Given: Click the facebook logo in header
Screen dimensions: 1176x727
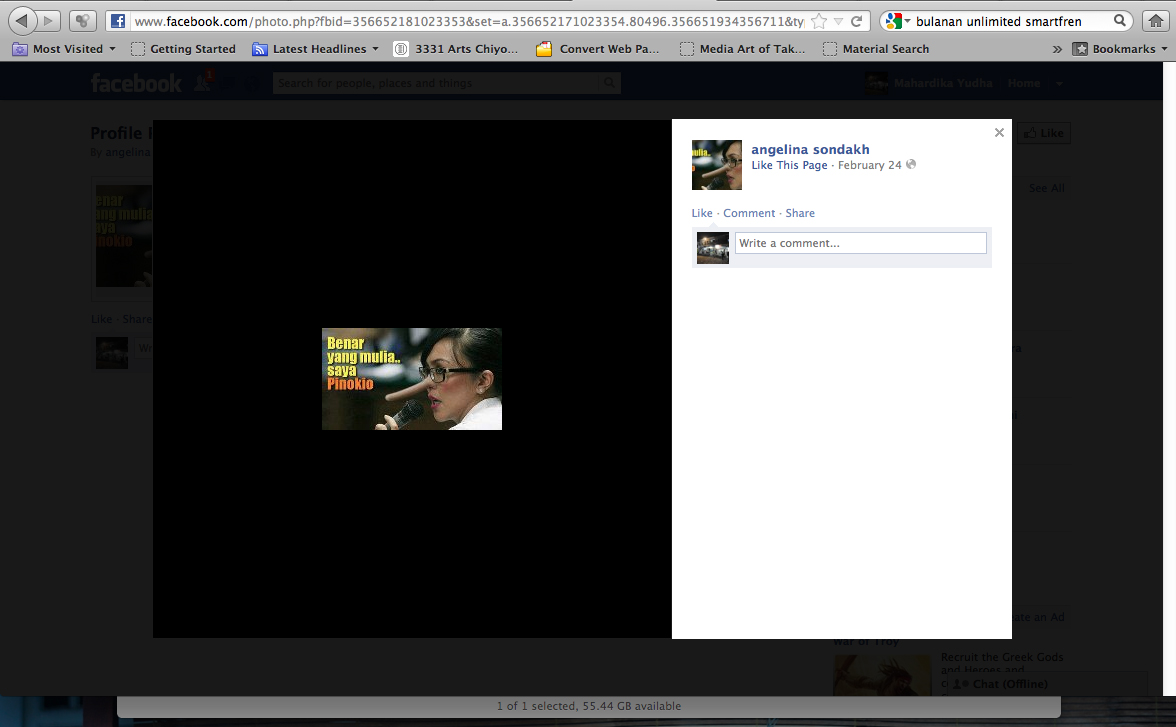Looking at the screenshot, I should coord(136,83).
